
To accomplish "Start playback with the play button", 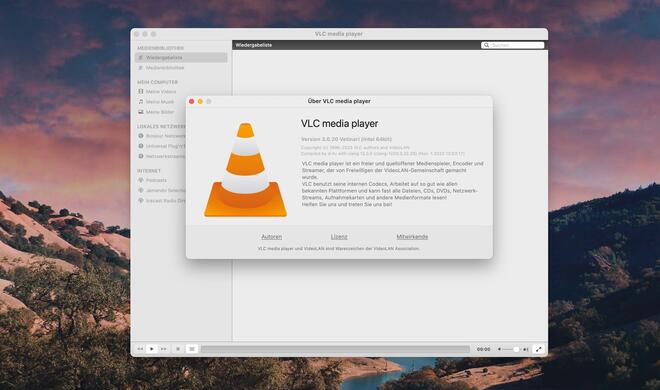I will coord(152,349).
